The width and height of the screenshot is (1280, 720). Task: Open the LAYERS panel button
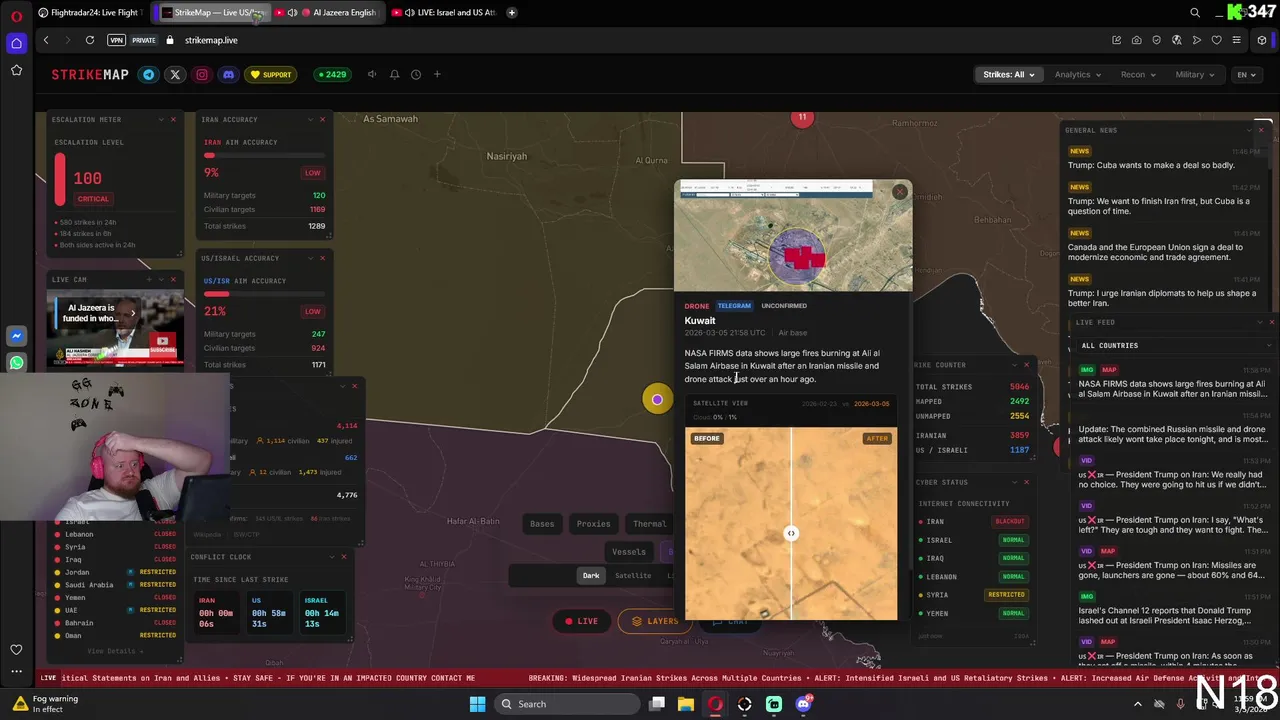coord(654,621)
